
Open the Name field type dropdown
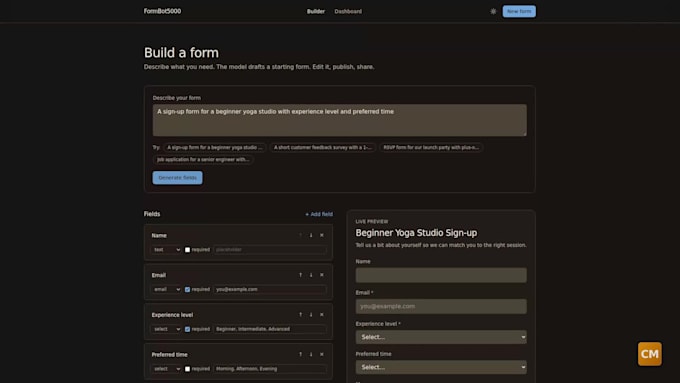[x=166, y=250]
